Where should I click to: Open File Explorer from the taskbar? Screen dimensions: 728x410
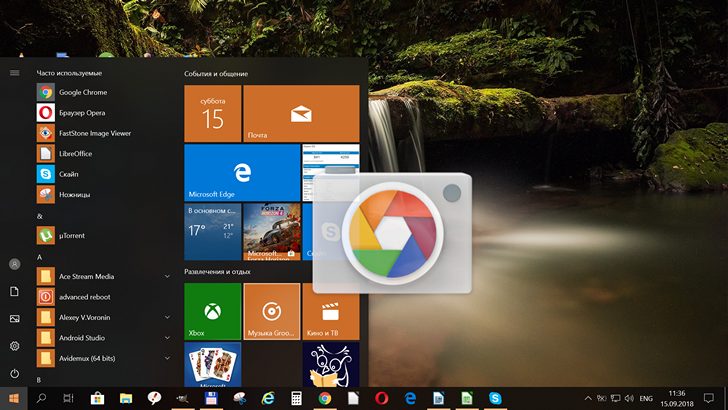pos(126,398)
